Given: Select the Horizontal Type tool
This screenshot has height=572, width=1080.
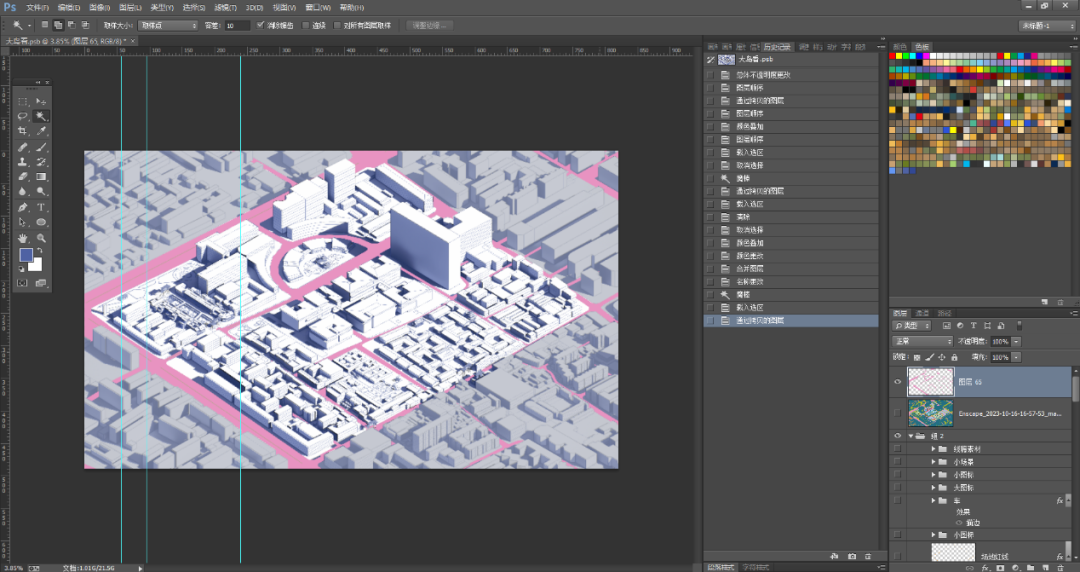Looking at the screenshot, I should click(41, 207).
